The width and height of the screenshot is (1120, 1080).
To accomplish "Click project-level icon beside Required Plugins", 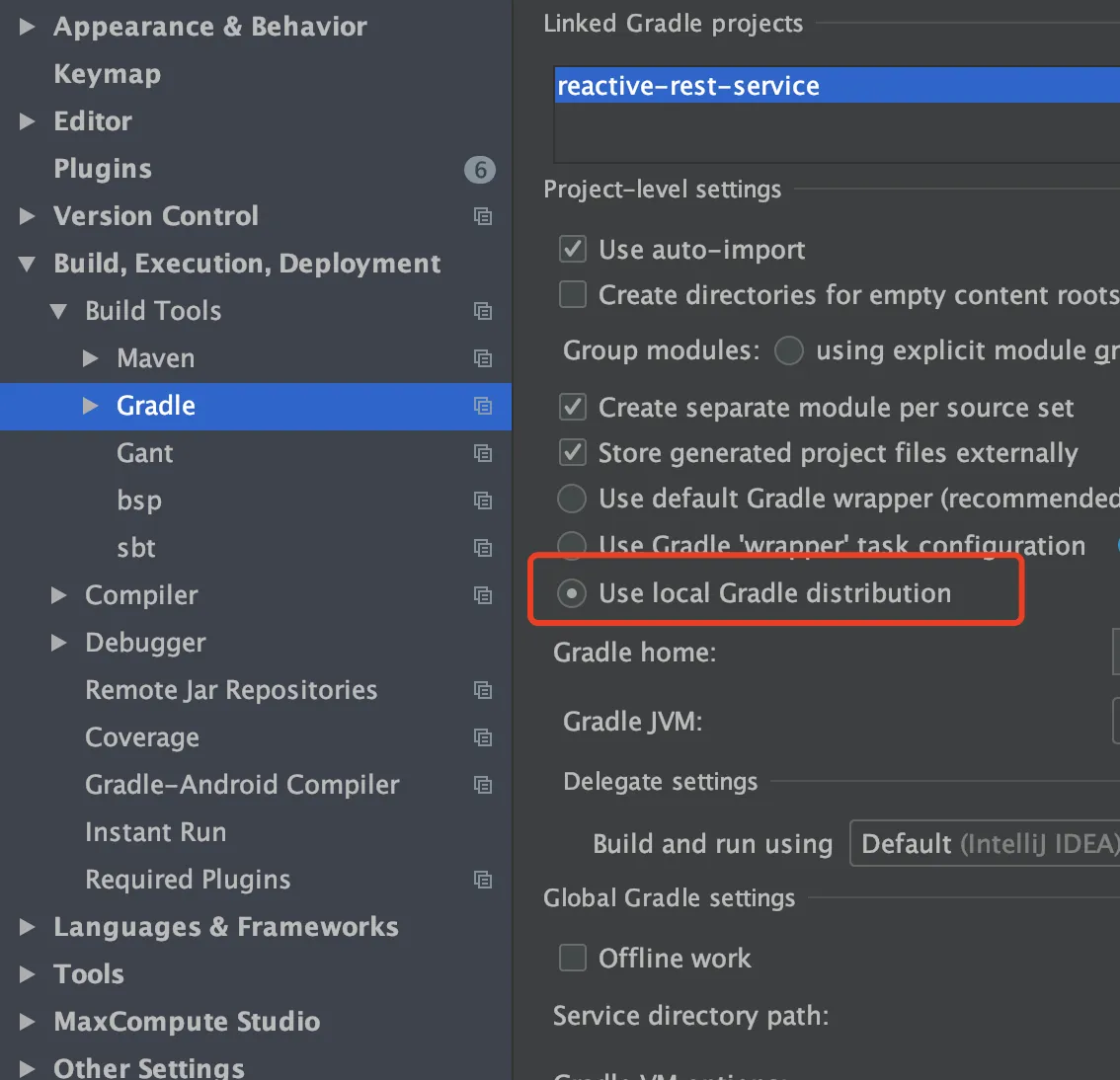I will coord(483,880).
